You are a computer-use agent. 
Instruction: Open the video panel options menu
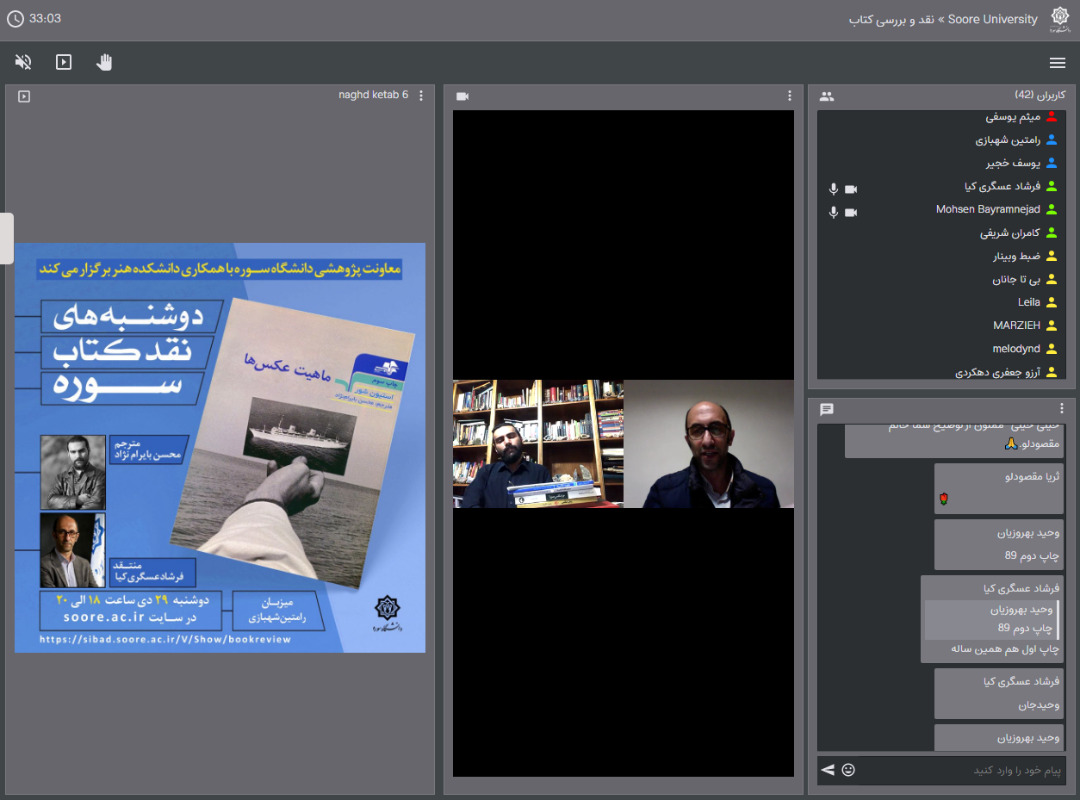[x=789, y=96]
